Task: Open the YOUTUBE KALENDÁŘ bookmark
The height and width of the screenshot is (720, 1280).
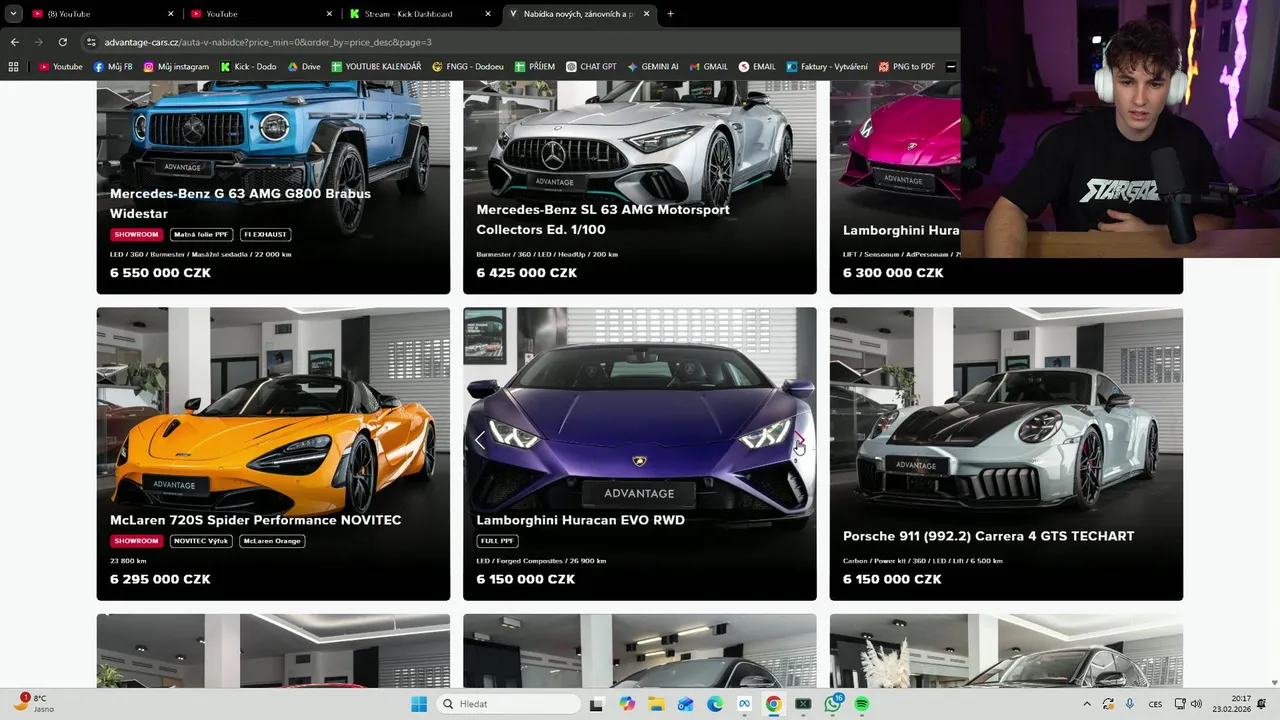Action: (376, 67)
